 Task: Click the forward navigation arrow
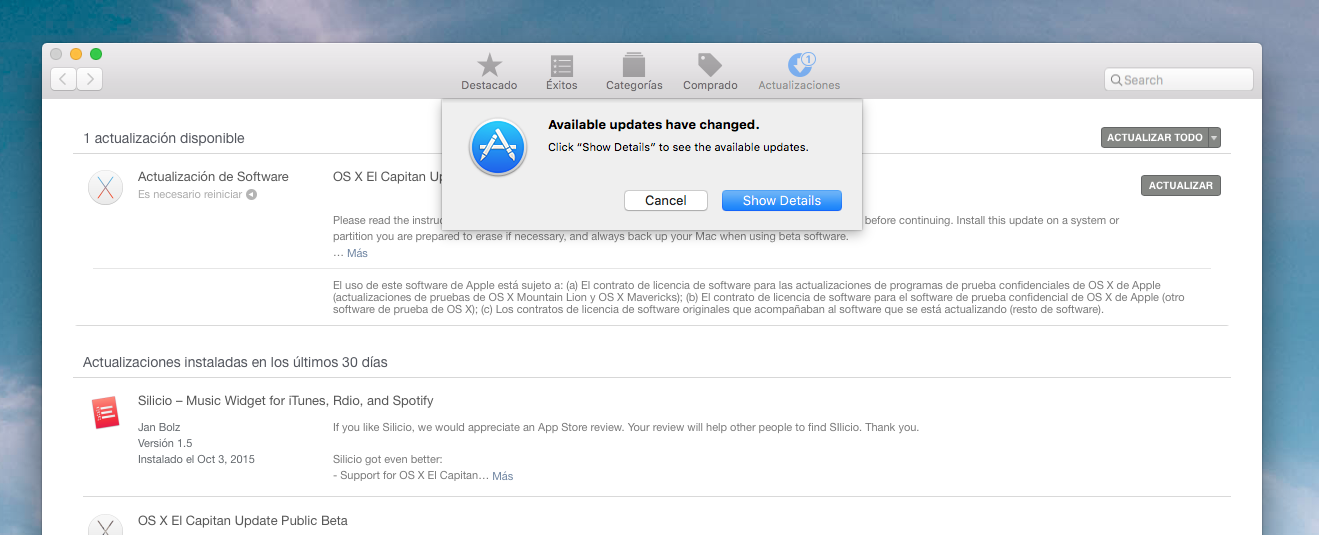pyautogui.click(x=90, y=79)
